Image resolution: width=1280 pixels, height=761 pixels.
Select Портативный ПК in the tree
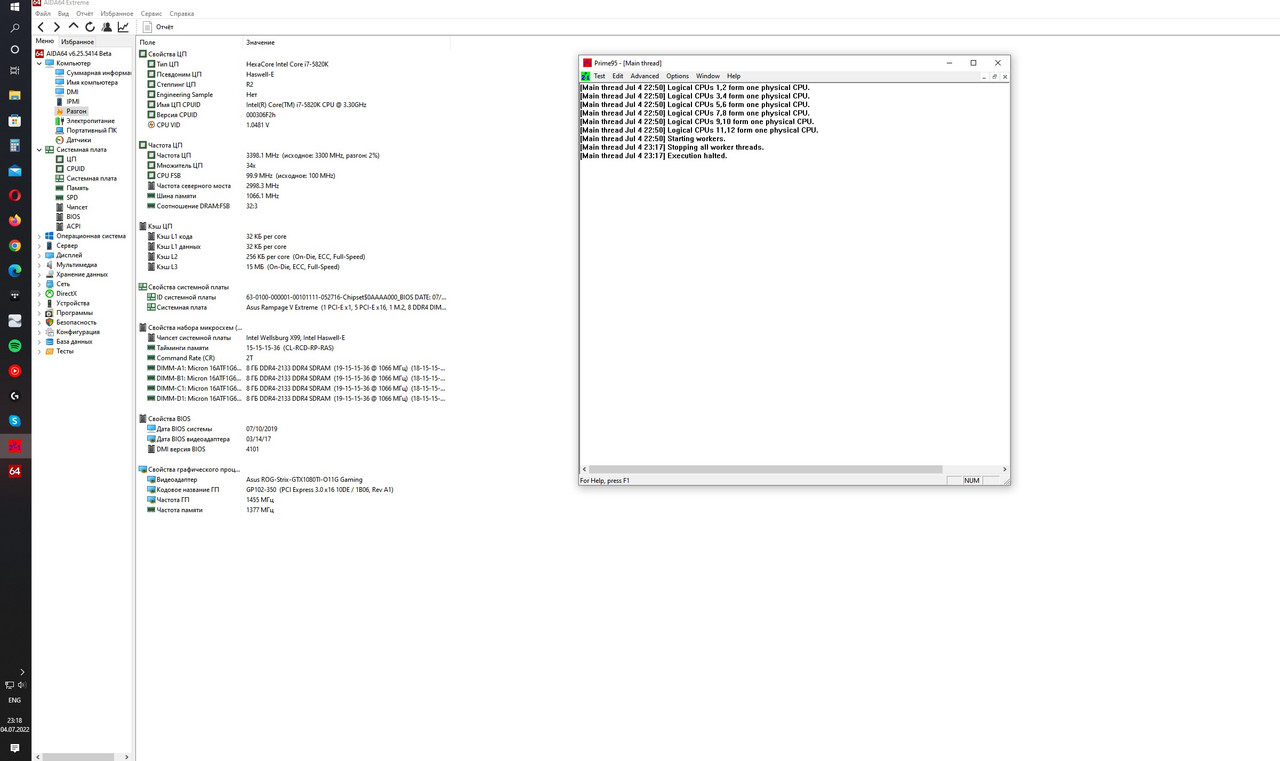(91, 130)
